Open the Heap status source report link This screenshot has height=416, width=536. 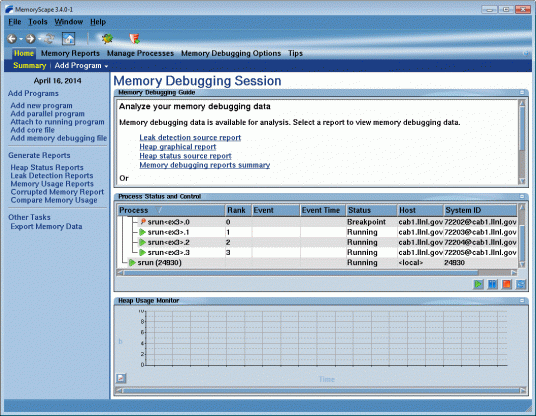(x=185, y=156)
